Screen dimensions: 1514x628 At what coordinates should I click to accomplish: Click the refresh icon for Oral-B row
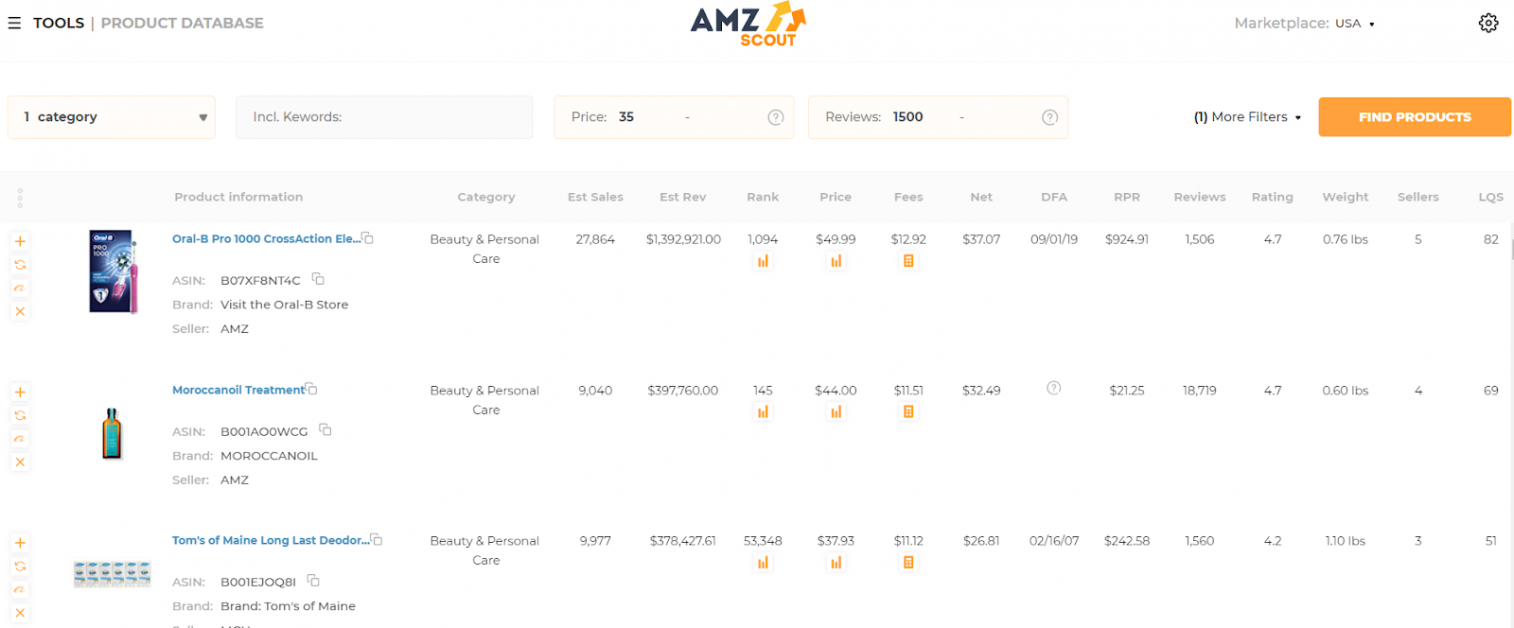(20, 264)
